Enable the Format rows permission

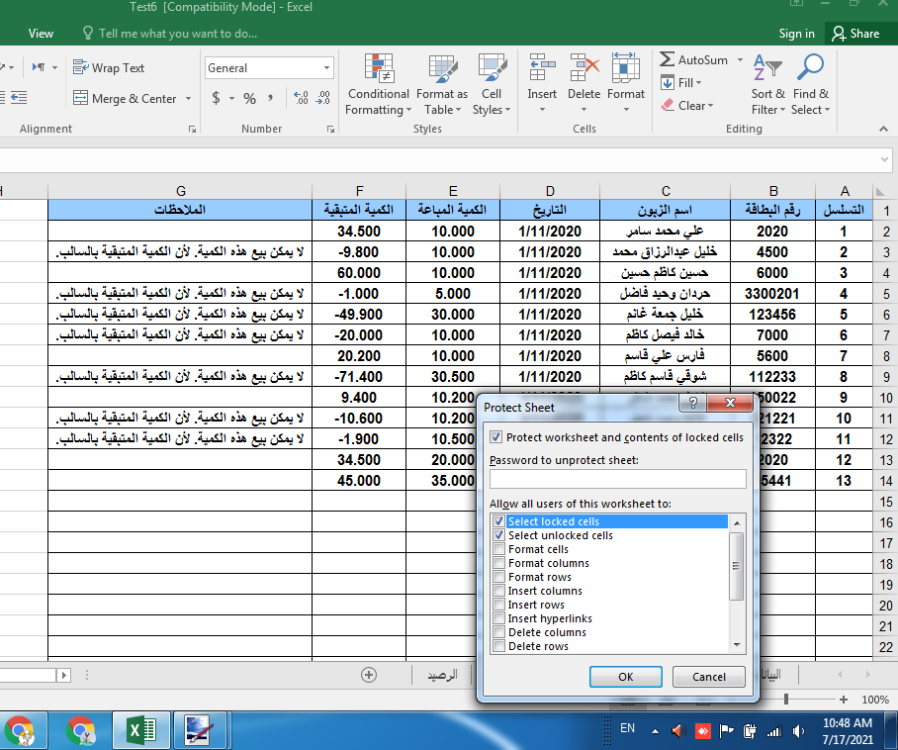click(x=499, y=577)
